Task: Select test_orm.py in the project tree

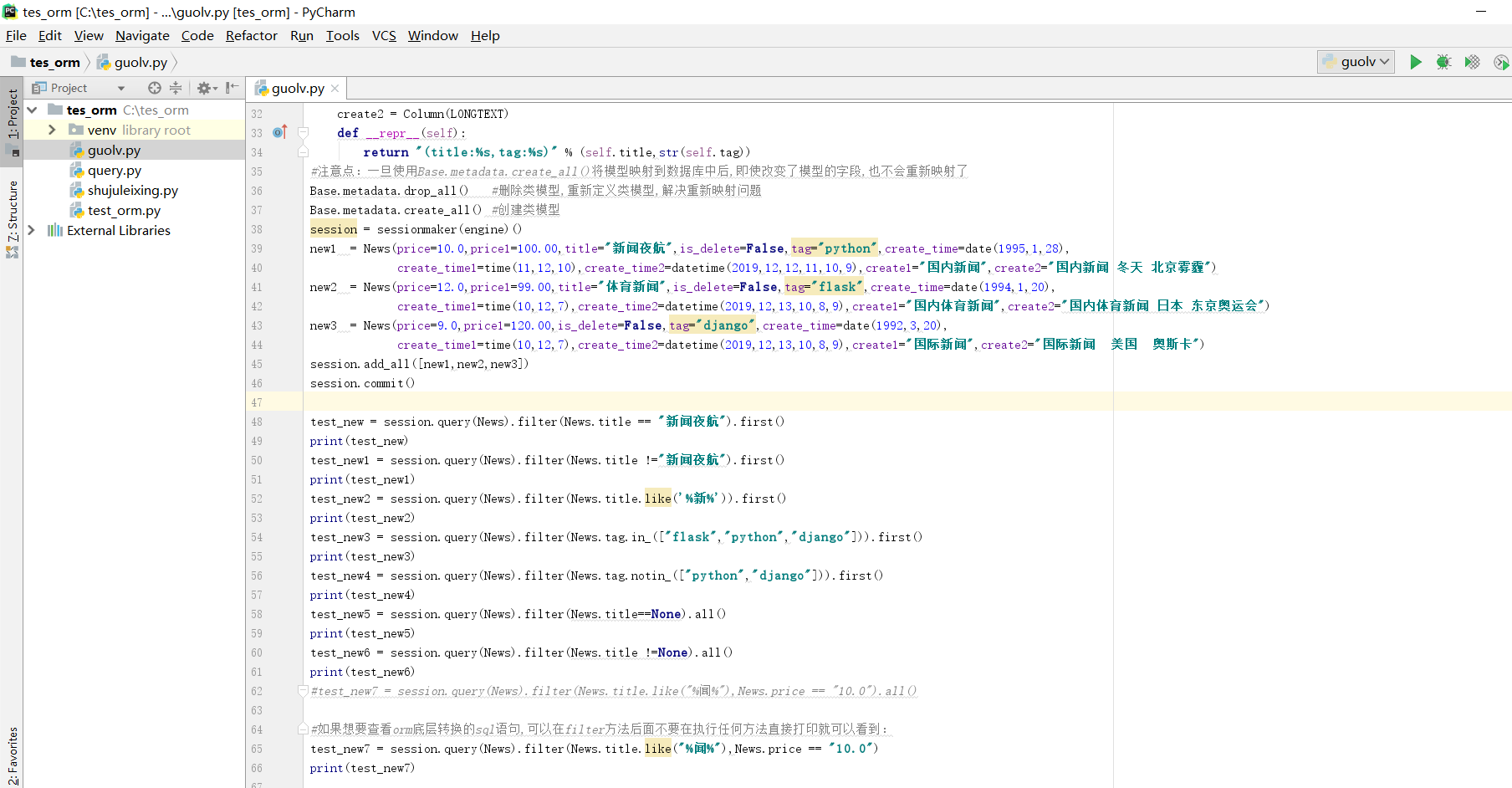Action: click(124, 211)
